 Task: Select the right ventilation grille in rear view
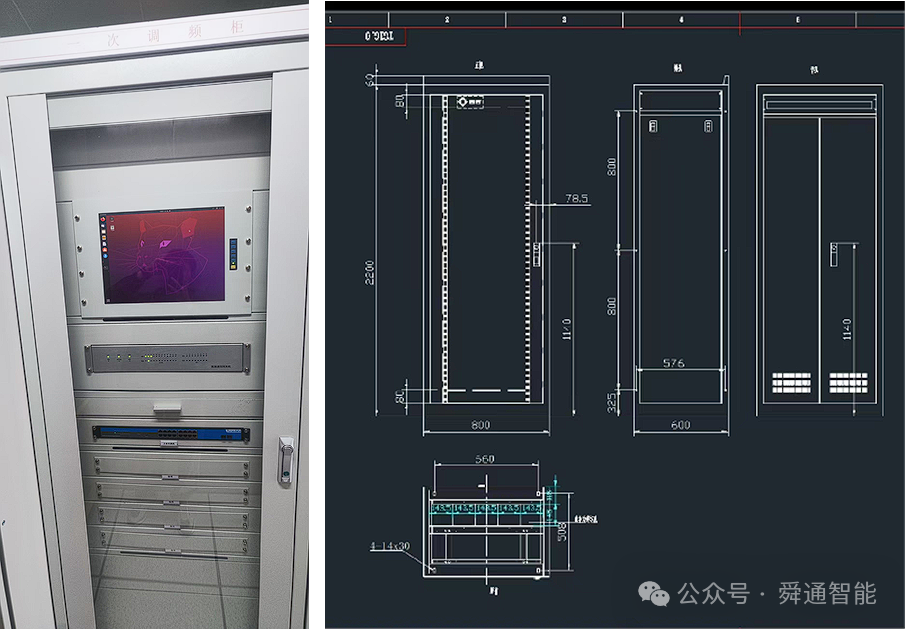pyautogui.click(x=848, y=383)
